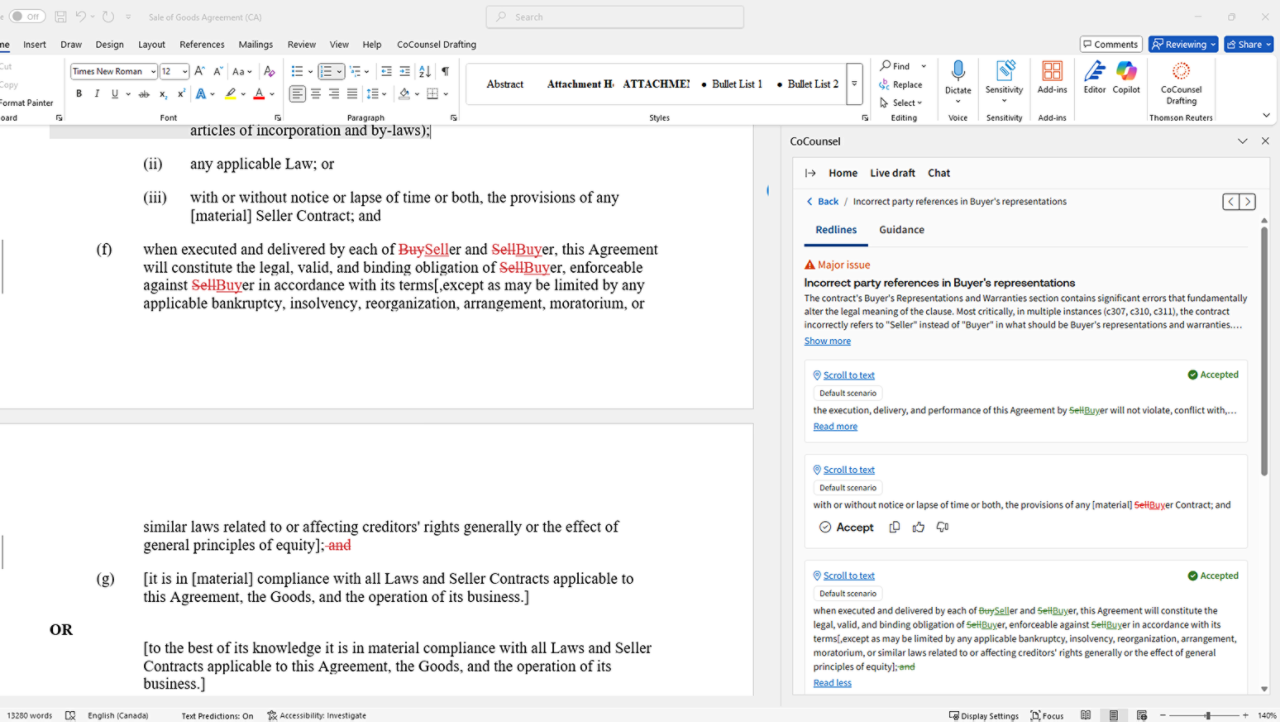Go to the next issue arrow in CoCounsel
The width and height of the screenshot is (1280, 722).
coord(1247,202)
